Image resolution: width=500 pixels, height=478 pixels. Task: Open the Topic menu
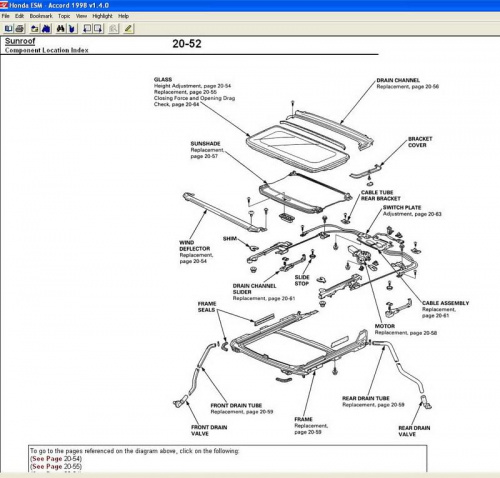coord(64,16)
